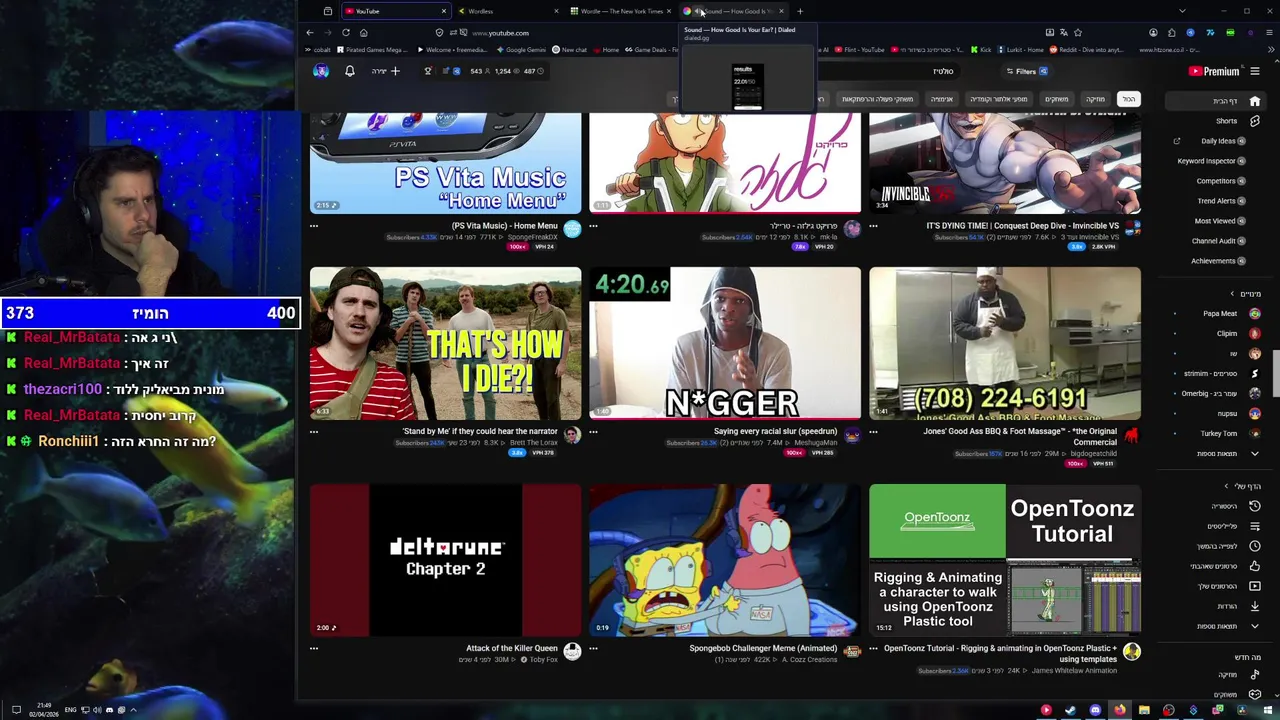Play the PS Vita Music Home Menu video
The width and height of the screenshot is (1280, 720).
445,163
